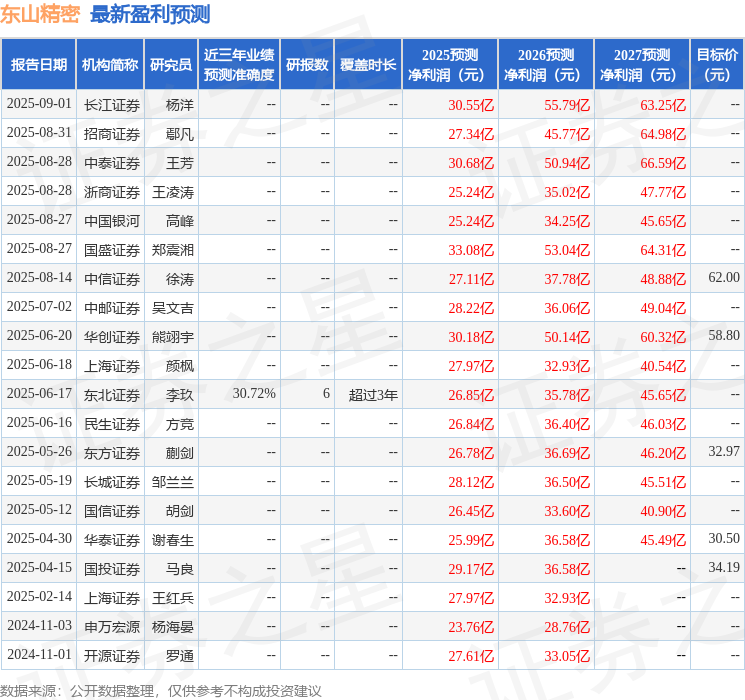Click the 最新盈利预测 heading
The width and height of the screenshot is (745, 700).
pos(150,14)
